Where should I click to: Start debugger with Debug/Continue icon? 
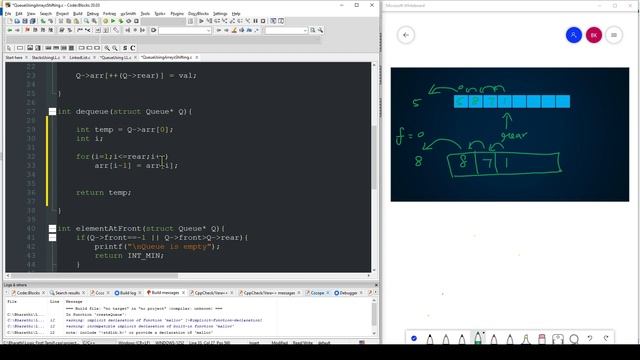point(201,21)
